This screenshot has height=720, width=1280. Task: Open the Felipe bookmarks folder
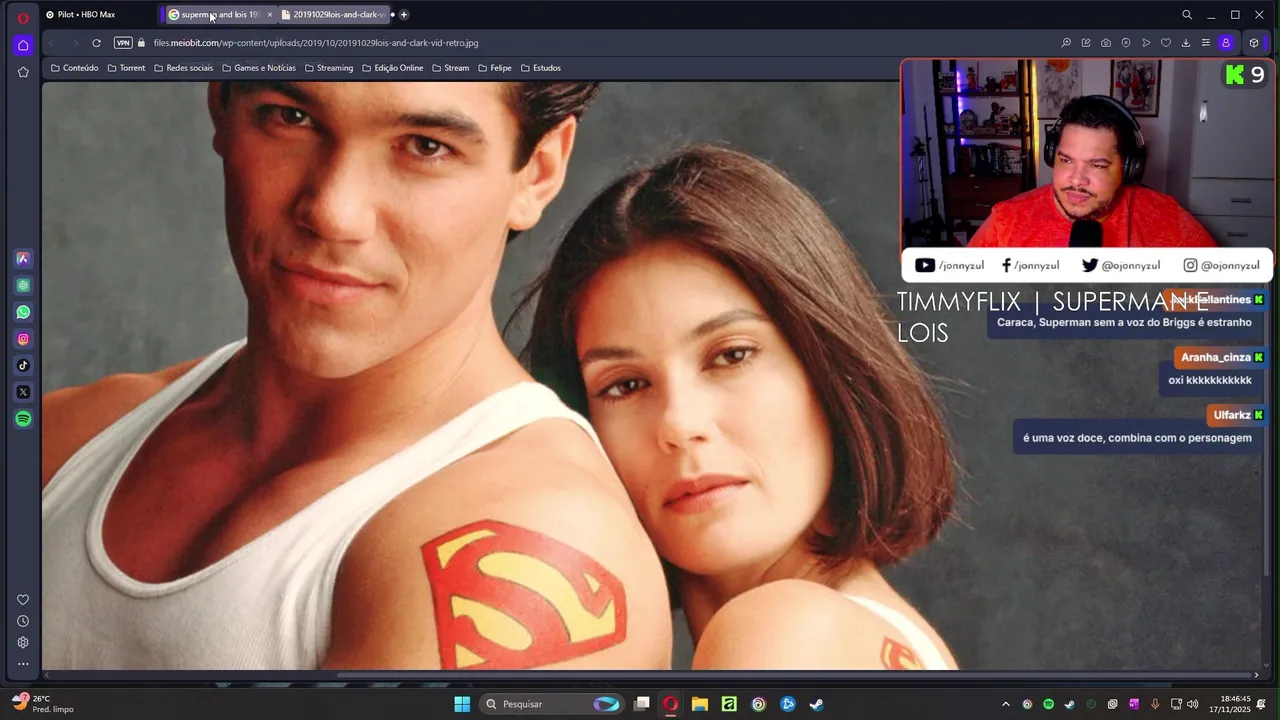tap(495, 68)
